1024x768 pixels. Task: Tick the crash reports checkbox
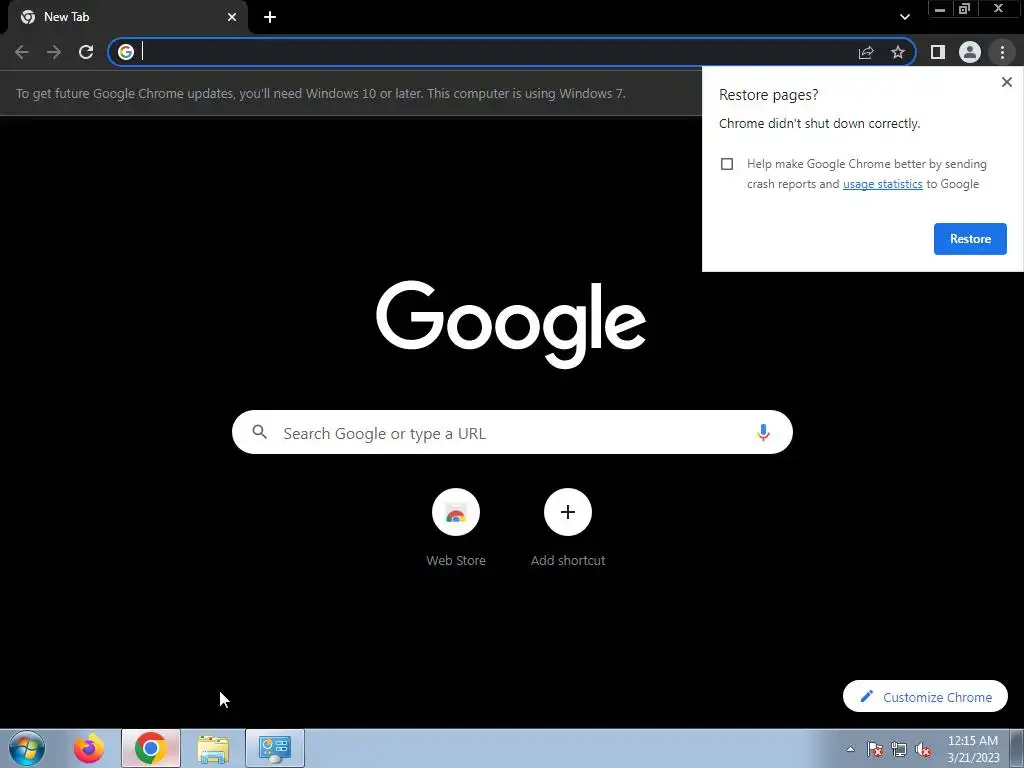(727, 164)
